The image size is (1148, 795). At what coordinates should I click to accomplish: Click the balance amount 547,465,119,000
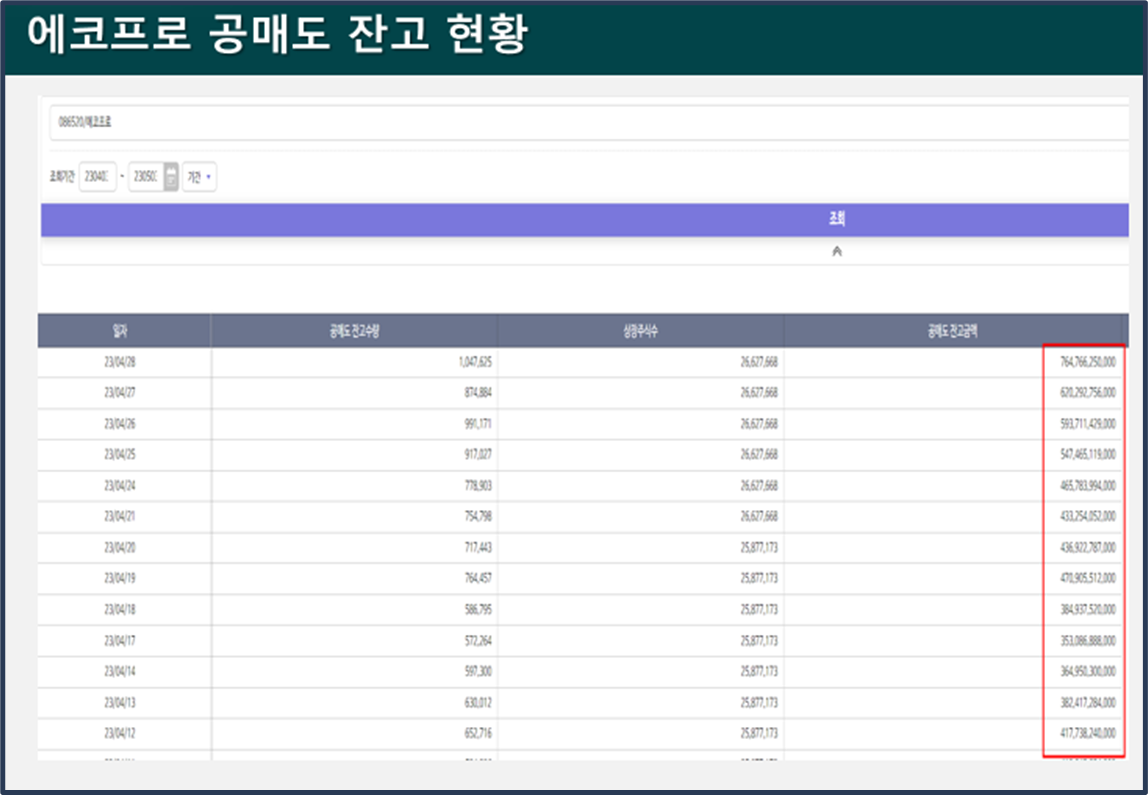click(1088, 455)
